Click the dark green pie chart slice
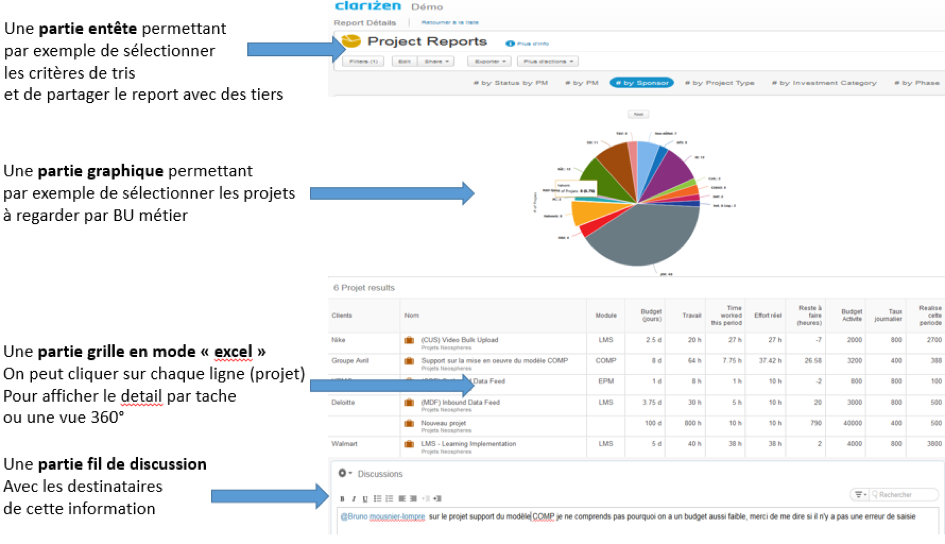Screen dimensions: 945x544 pyautogui.click(x=604, y=181)
